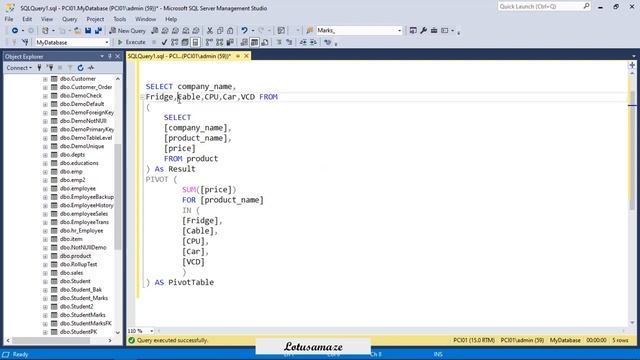This screenshot has height=360, width=640.
Task: Toggle the Query Options icon
Action: (185, 42)
